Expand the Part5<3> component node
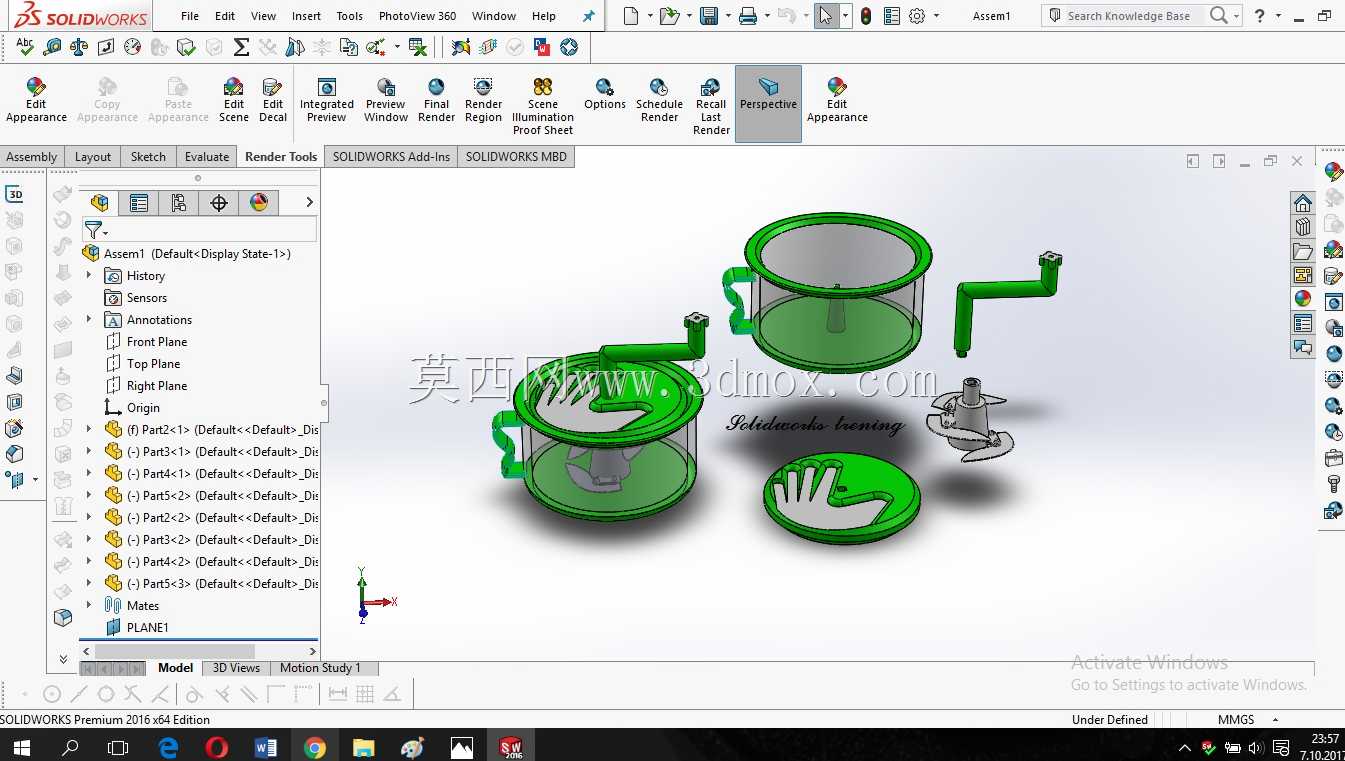This screenshot has width=1345, height=761. [x=89, y=584]
